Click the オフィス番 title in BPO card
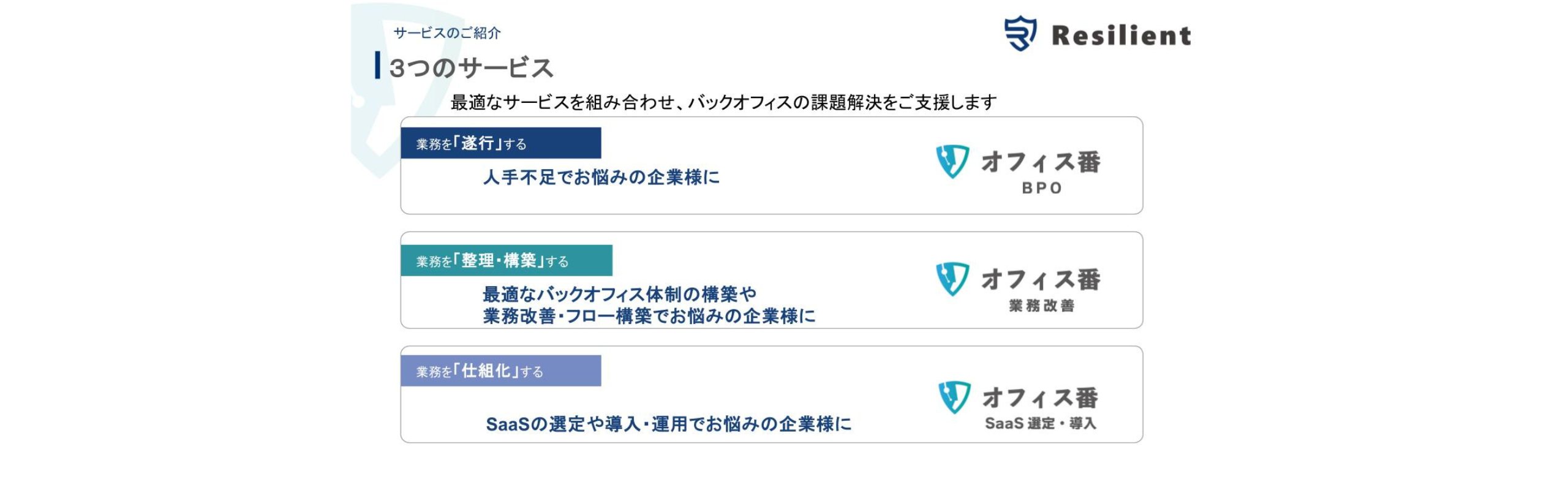Image resolution: width=1568 pixels, height=490 pixels. pyautogui.click(x=1041, y=162)
